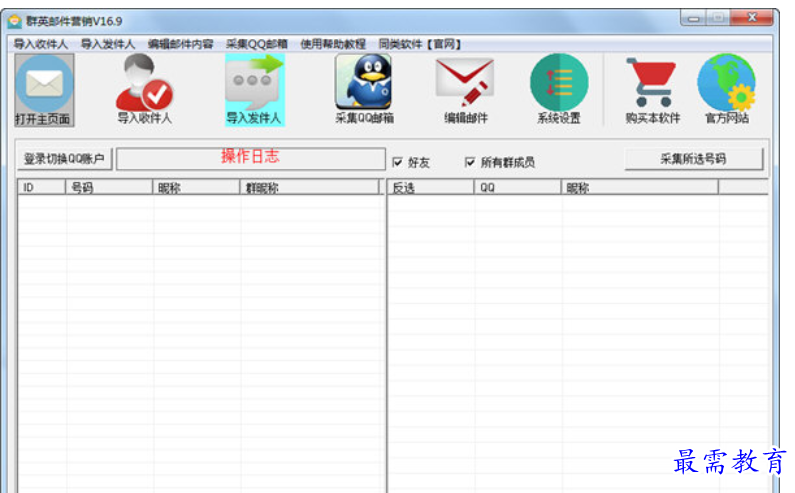This screenshot has height=493, width=795.
Task: Click the app icon in title bar
Action: 15,21
